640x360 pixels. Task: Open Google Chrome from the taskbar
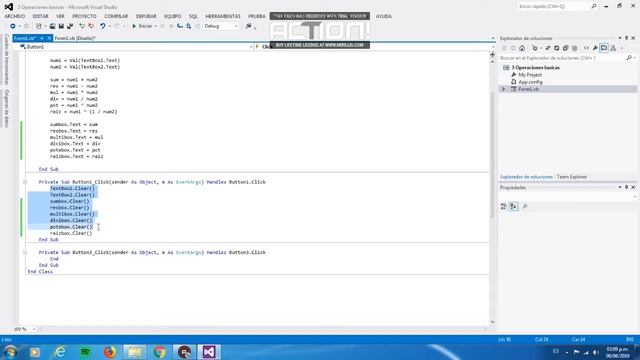[x=160, y=352]
